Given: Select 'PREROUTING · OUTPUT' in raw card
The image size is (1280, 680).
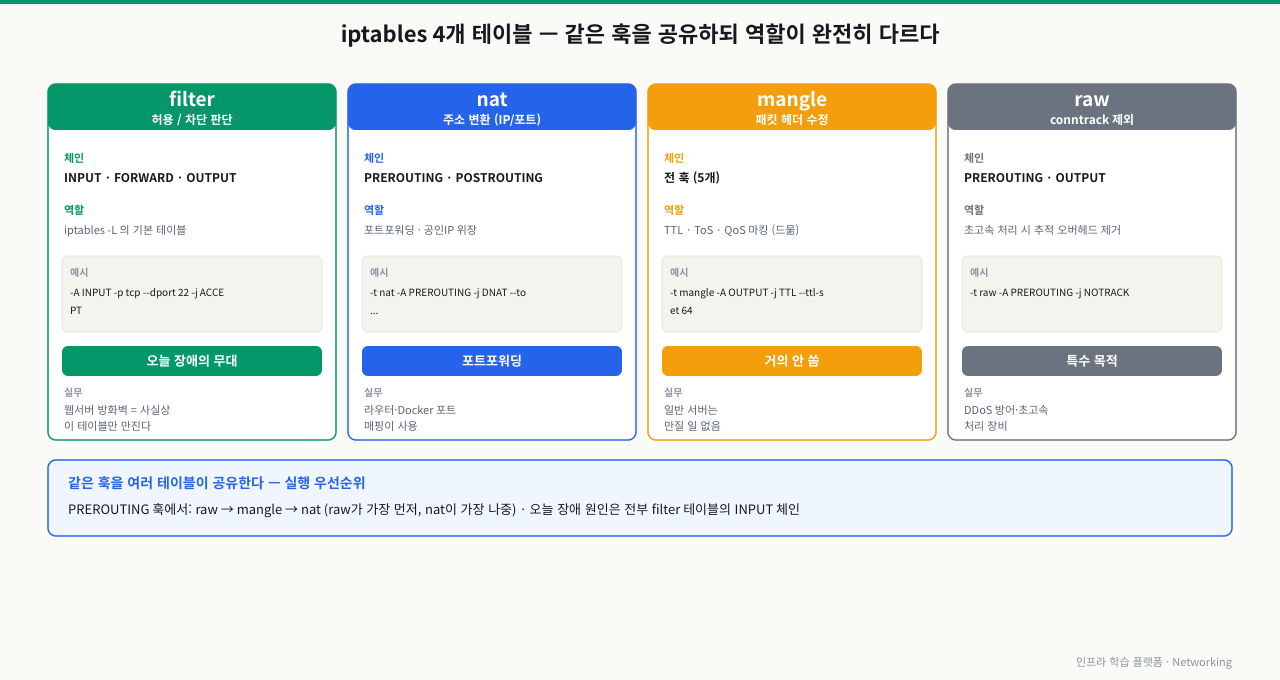Looking at the screenshot, I should [1035, 178].
